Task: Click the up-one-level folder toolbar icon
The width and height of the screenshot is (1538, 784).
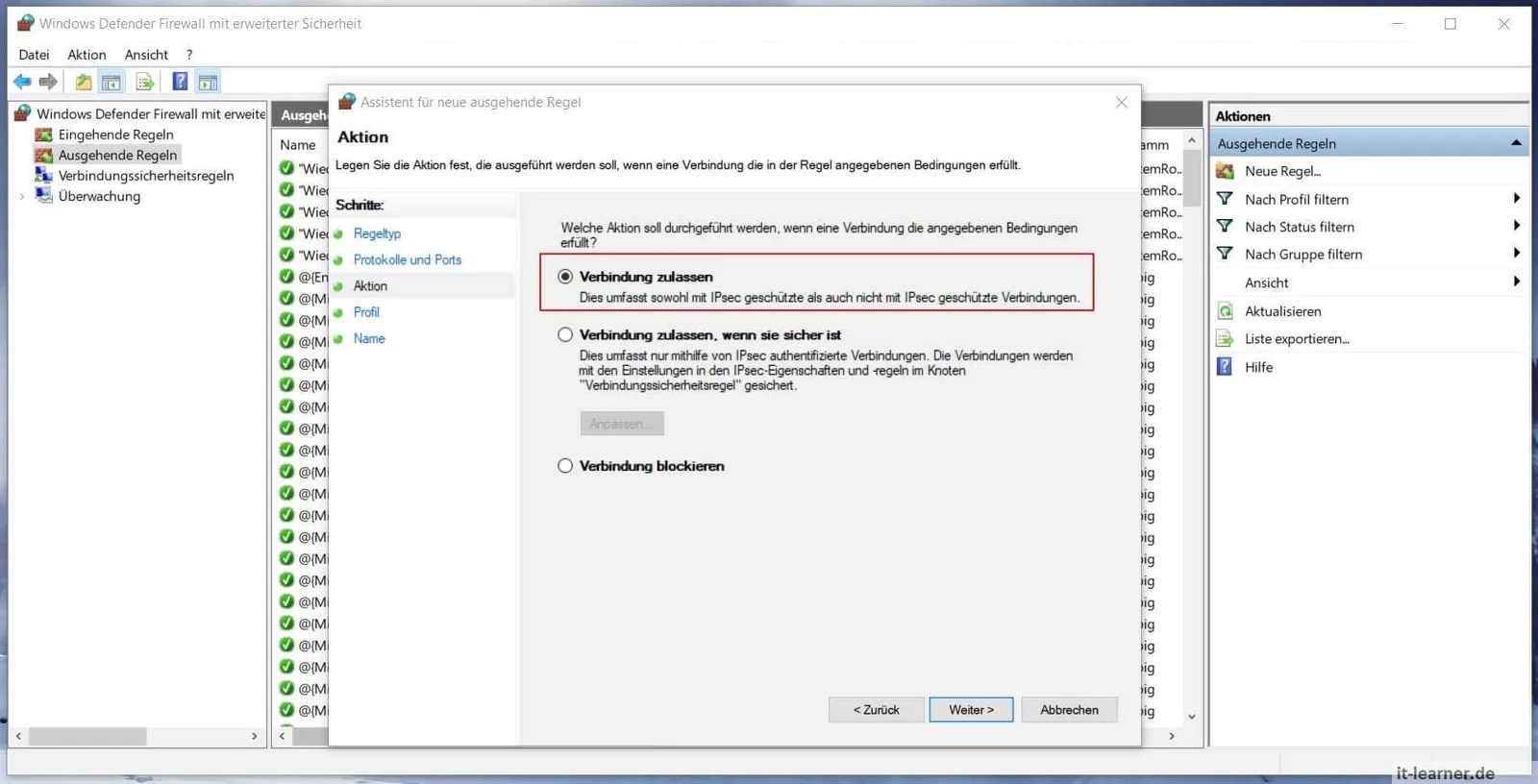Action: tap(84, 83)
